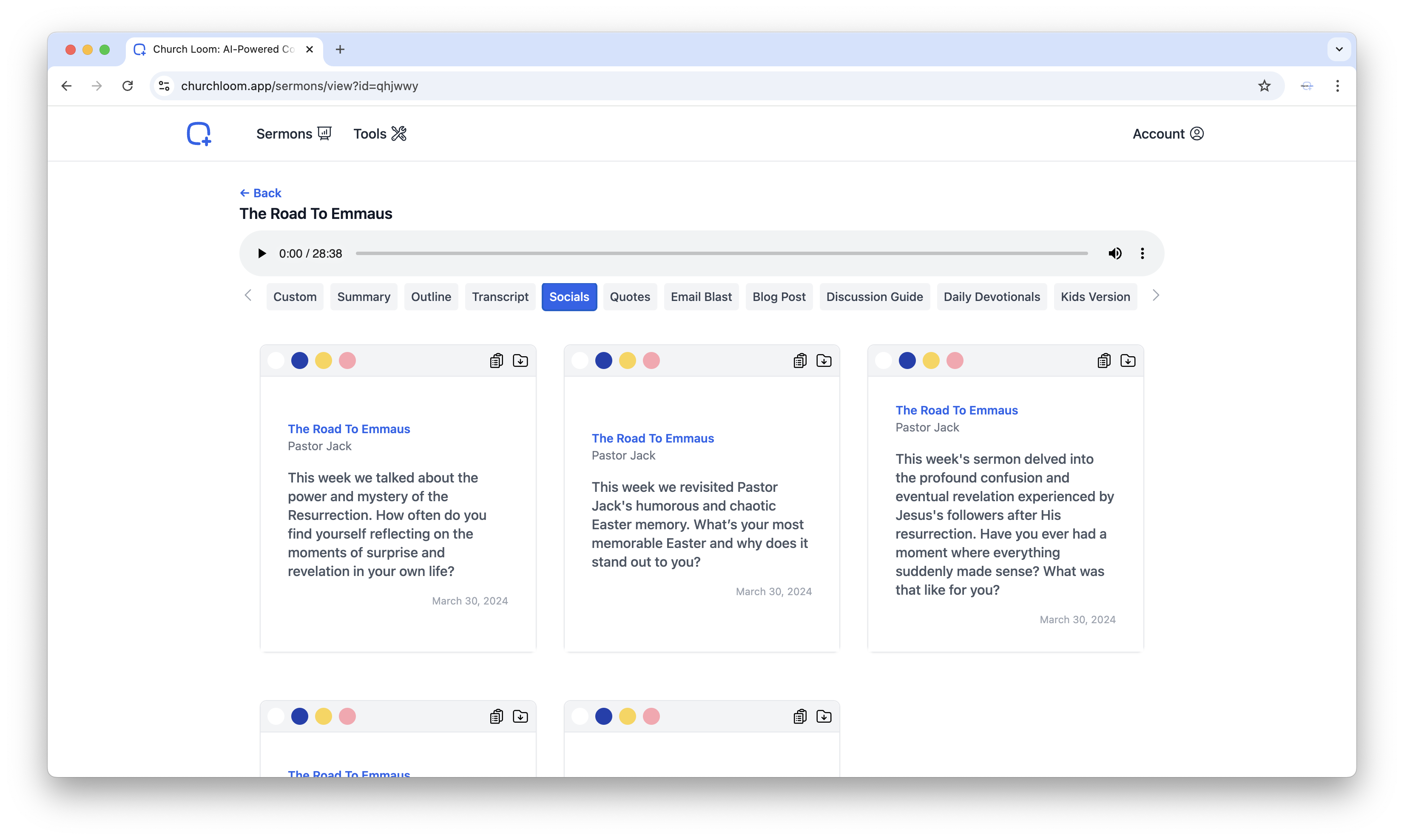Image resolution: width=1404 pixels, height=840 pixels.
Task: Click the browser address bar URL
Action: [x=299, y=86]
